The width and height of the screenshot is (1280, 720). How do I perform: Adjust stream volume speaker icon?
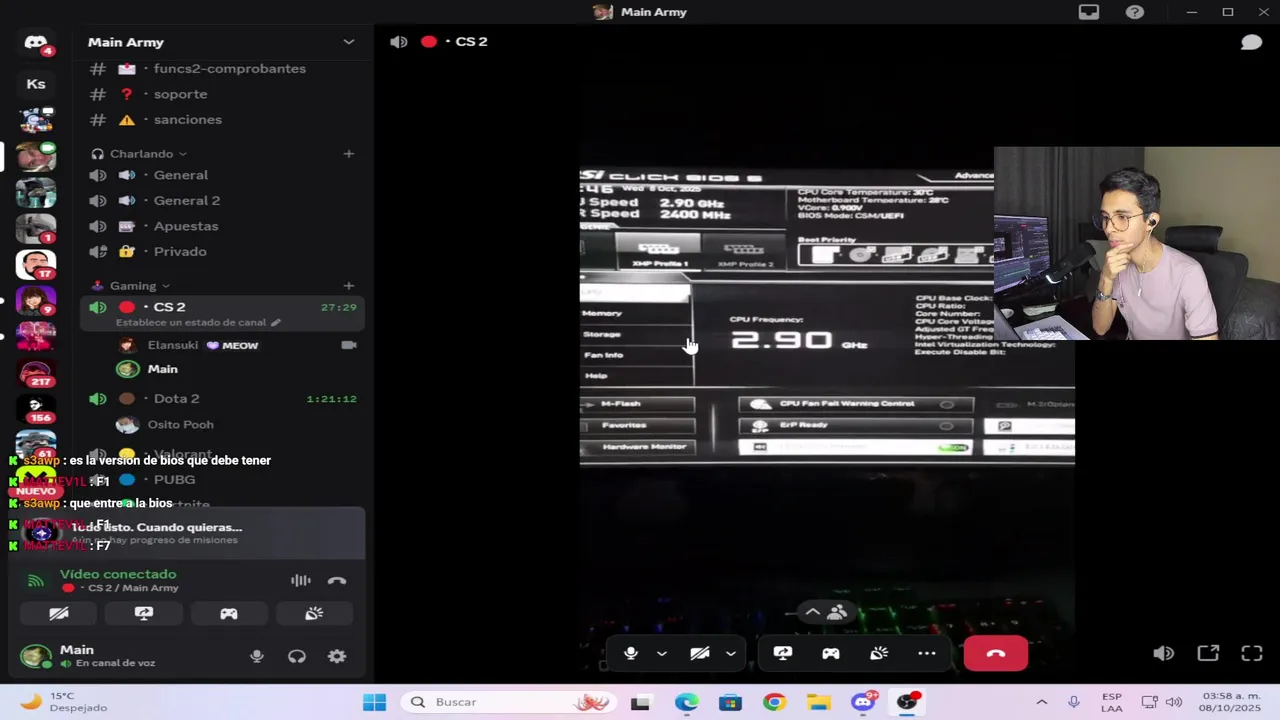(1163, 654)
